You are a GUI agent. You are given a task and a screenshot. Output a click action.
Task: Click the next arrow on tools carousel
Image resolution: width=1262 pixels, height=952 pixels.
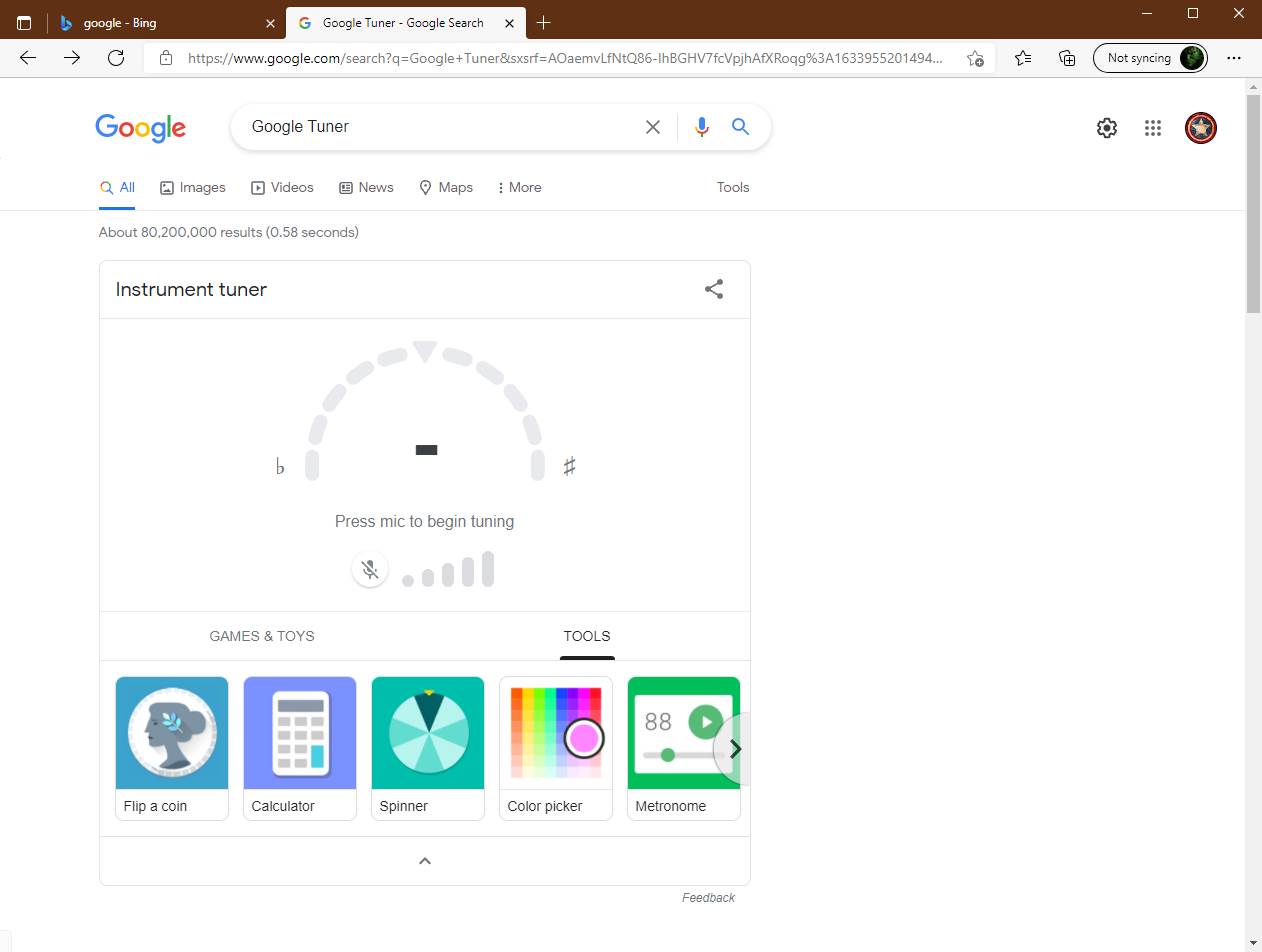(735, 748)
